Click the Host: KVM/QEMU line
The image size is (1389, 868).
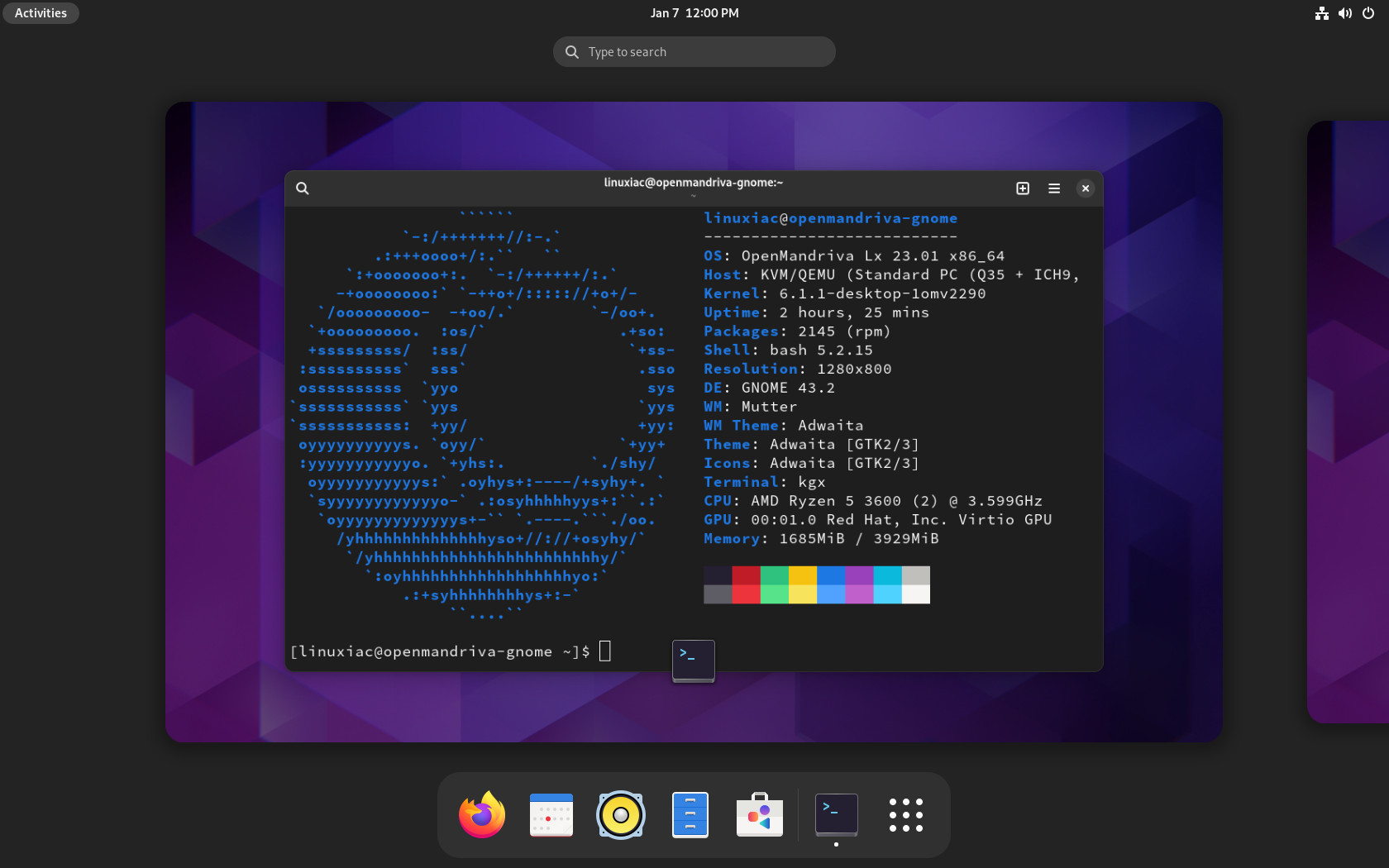(892, 274)
